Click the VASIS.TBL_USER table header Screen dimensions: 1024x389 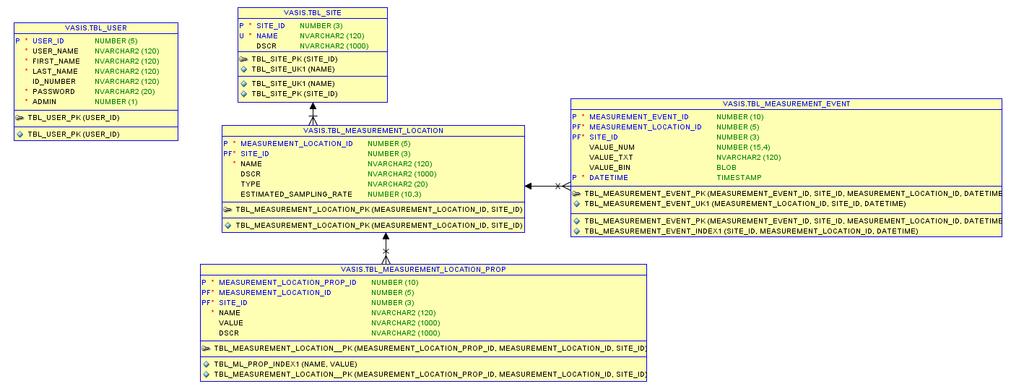[96, 28]
